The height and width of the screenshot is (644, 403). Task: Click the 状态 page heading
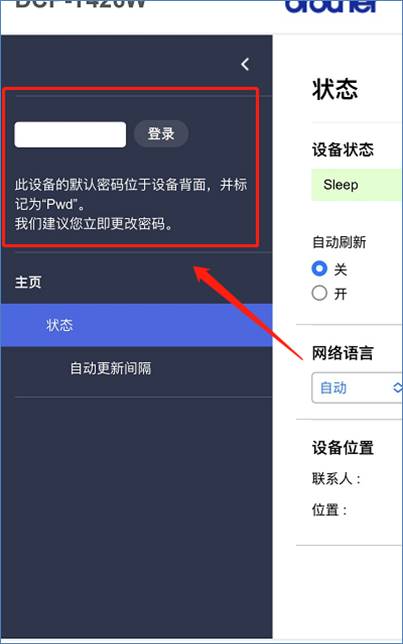click(x=335, y=89)
